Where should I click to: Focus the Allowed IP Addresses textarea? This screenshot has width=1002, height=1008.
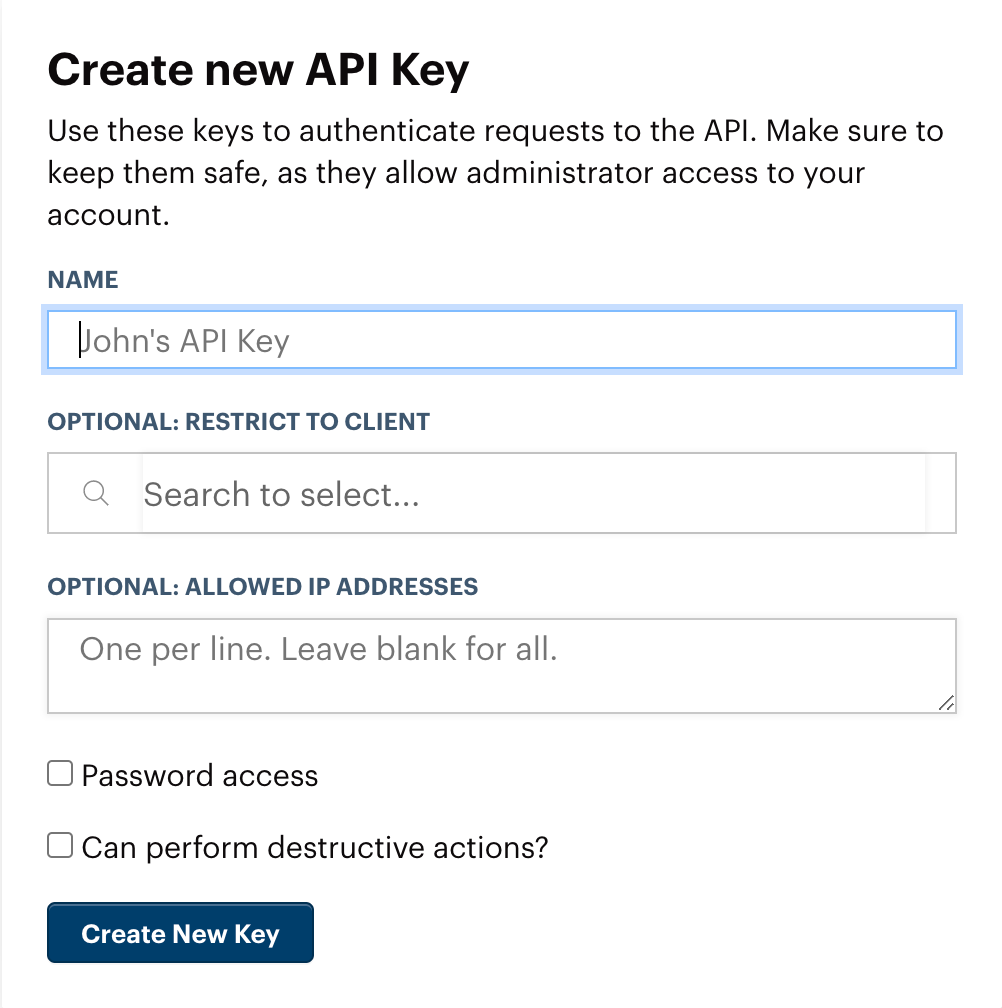point(502,666)
